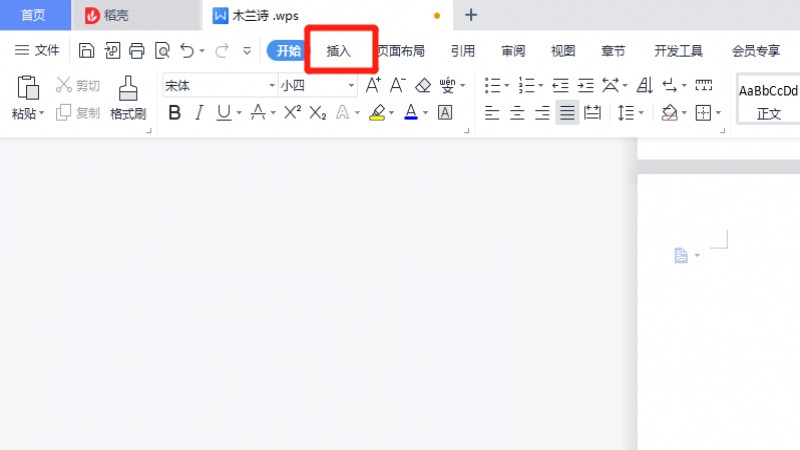Click the Cut (剪切) scissors button
This screenshot has height=450, width=800.
point(78,85)
